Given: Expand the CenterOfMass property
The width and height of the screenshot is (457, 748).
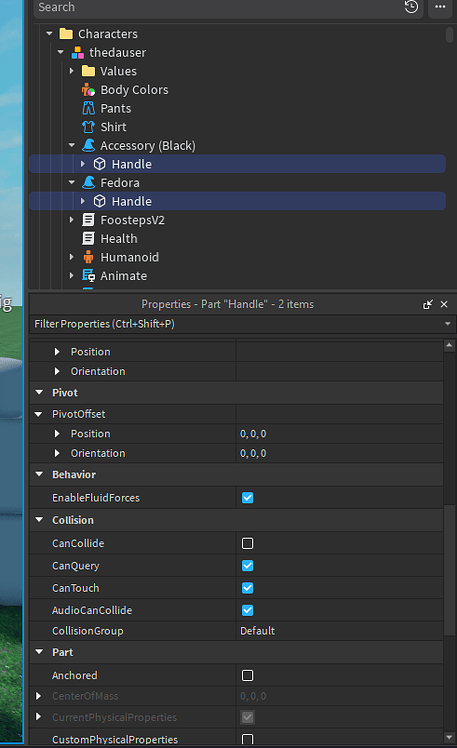Looking at the screenshot, I should [39, 696].
